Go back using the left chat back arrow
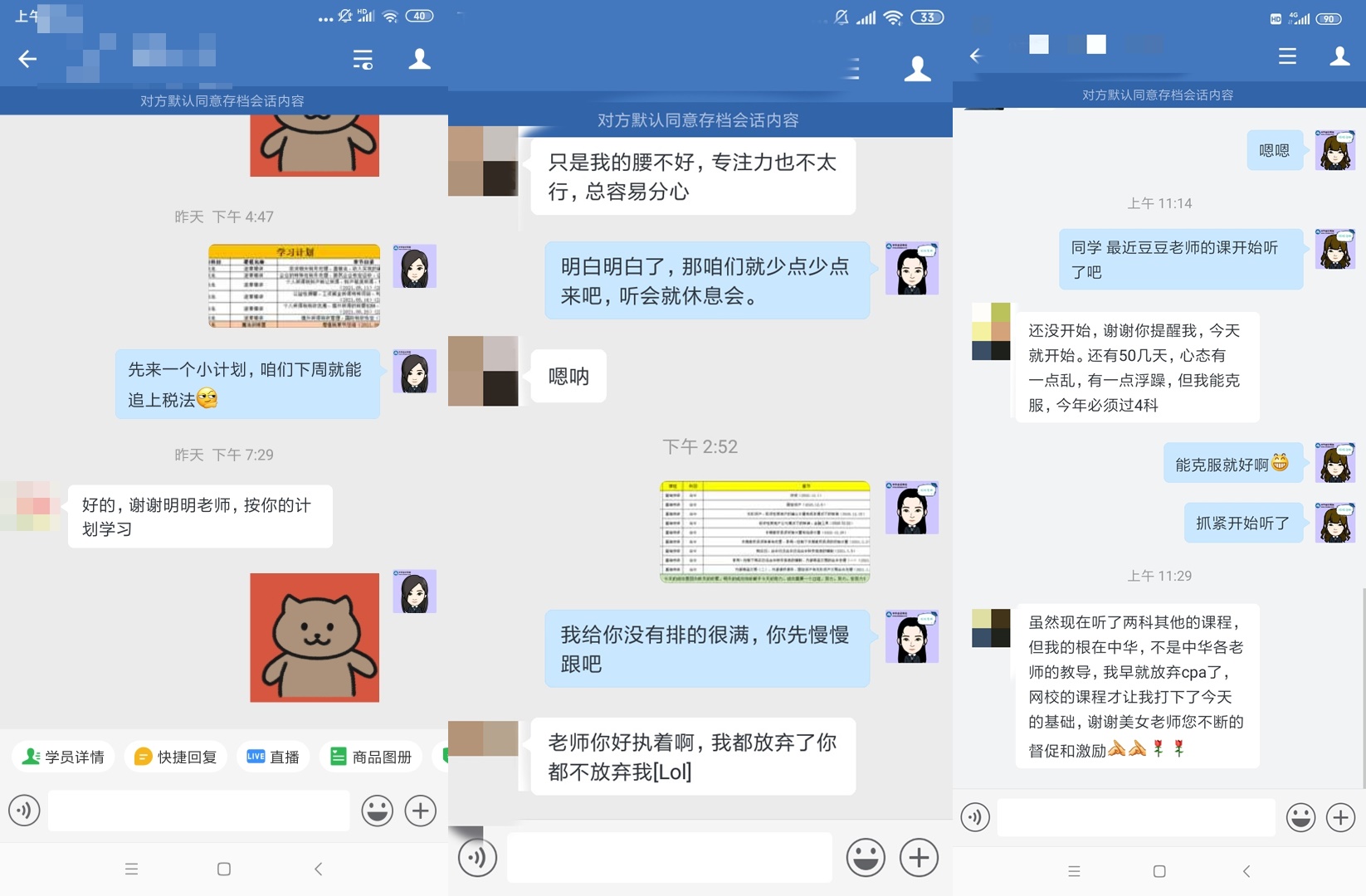This screenshot has width=1366, height=896. [x=27, y=59]
